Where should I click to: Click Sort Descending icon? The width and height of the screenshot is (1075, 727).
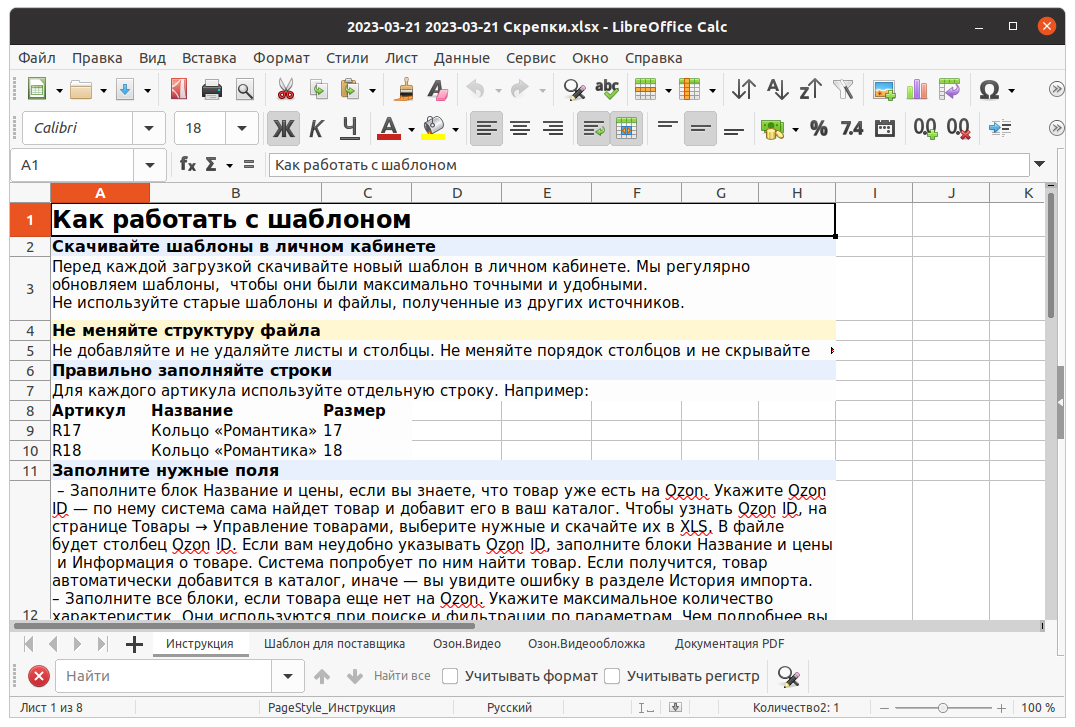810,90
